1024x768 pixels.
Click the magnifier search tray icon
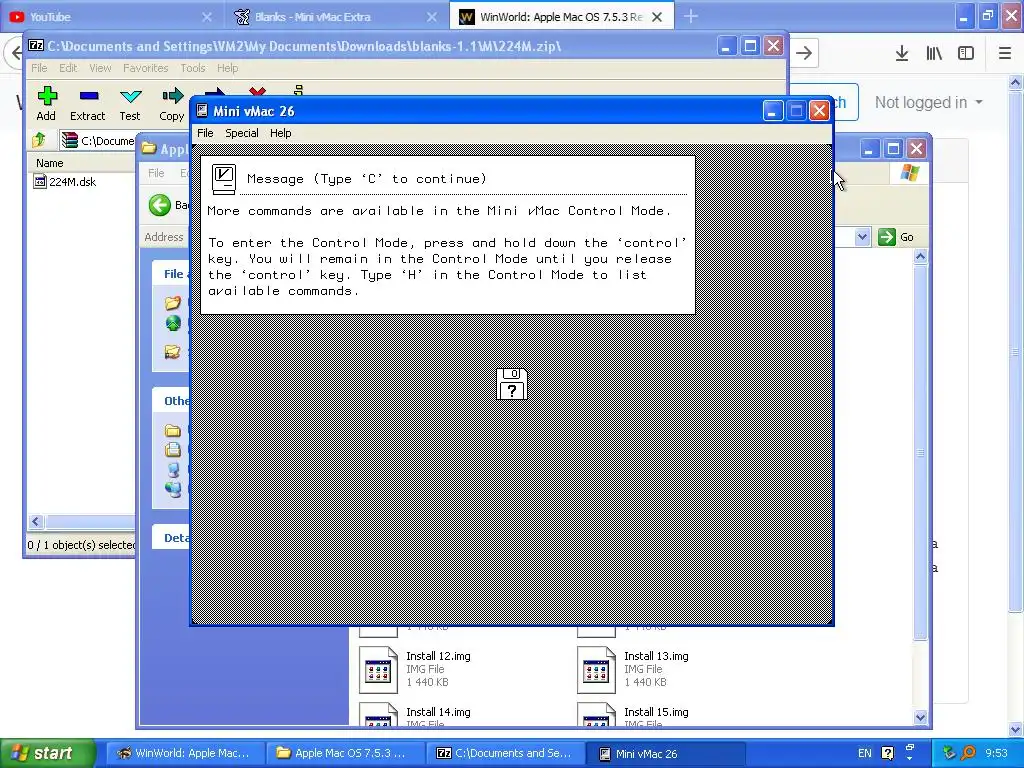coord(968,753)
